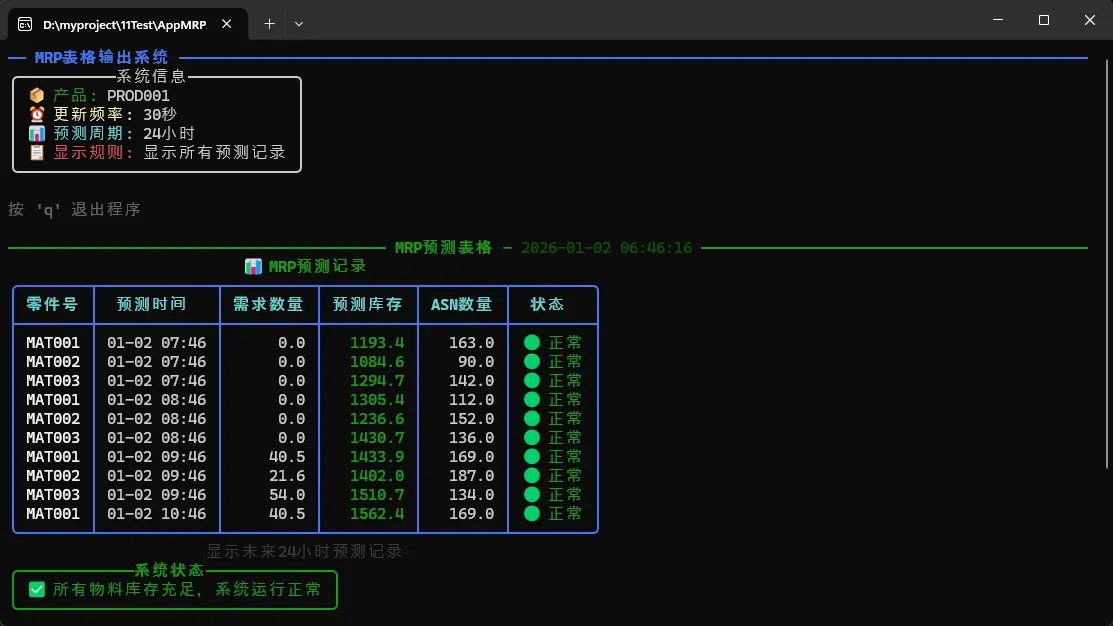The width and height of the screenshot is (1113, 626).
Task: Open the new tab dropdown chevron
Action: click(x=298, y=24)
